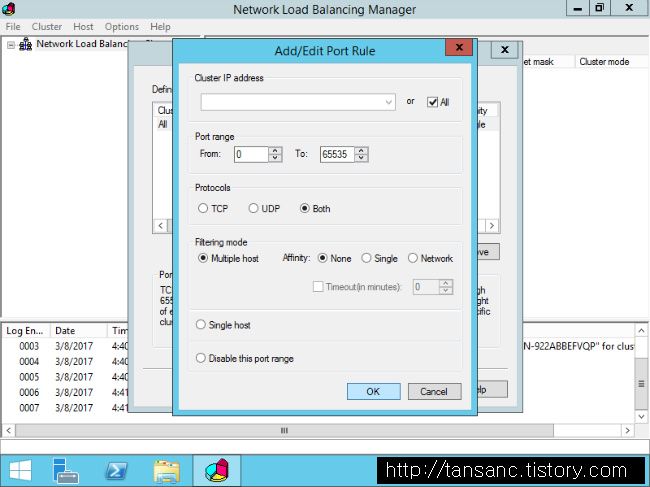Open the Cluster IP address dropdown
This screenshot has width=650, height=487.
click(388, 102)
